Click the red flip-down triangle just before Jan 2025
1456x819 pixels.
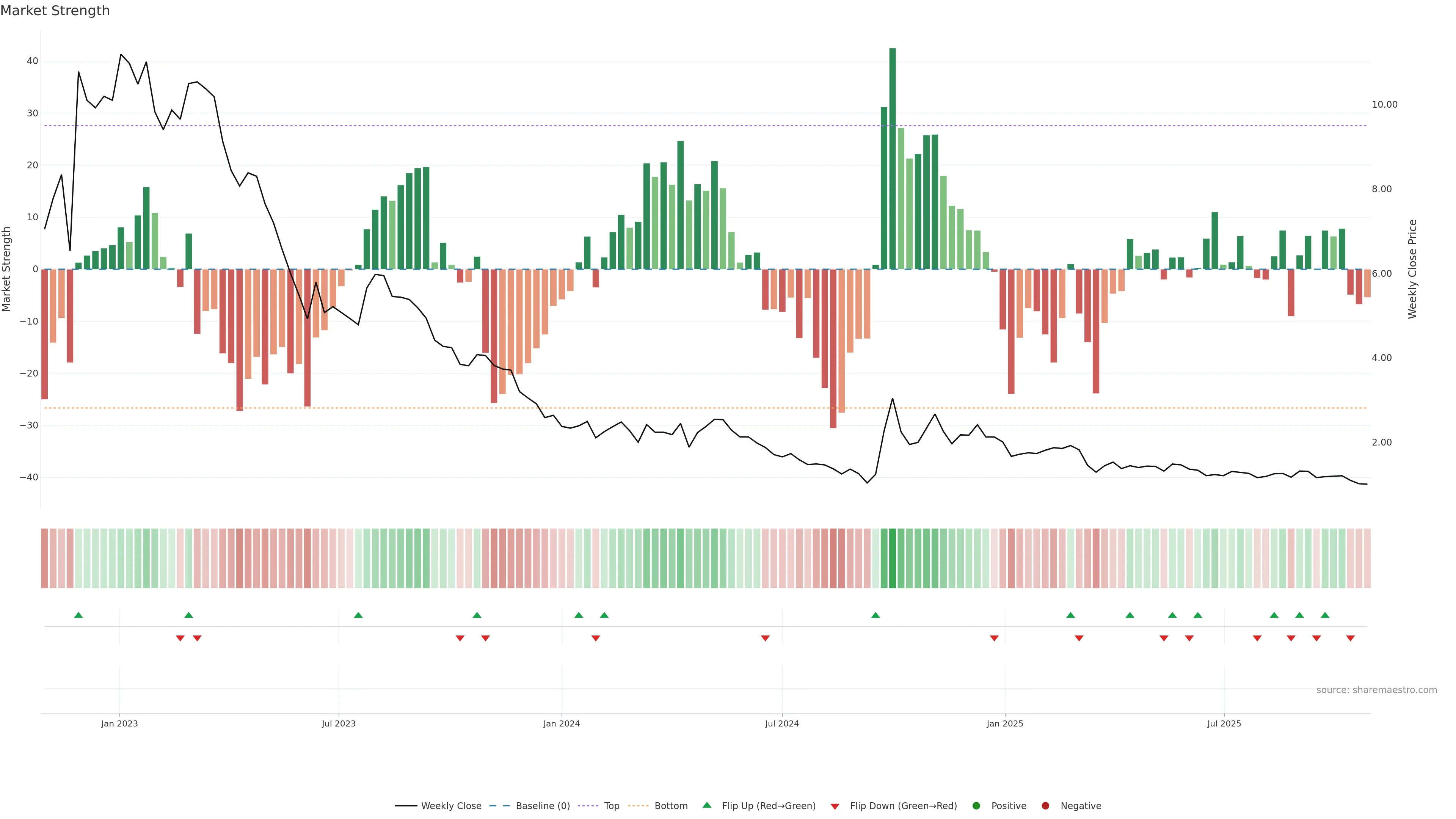[x=994, y=638]
